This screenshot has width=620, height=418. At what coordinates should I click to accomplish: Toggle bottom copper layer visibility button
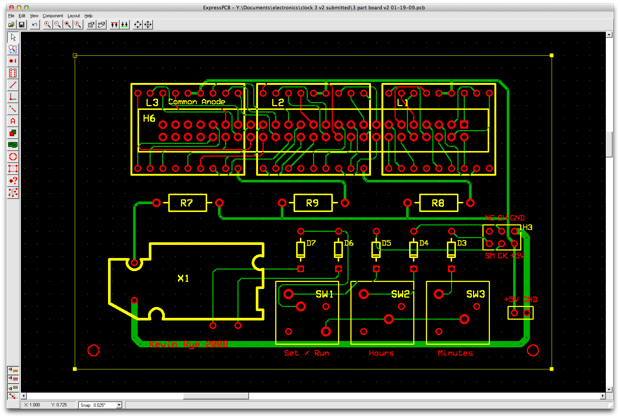point(13,387)
